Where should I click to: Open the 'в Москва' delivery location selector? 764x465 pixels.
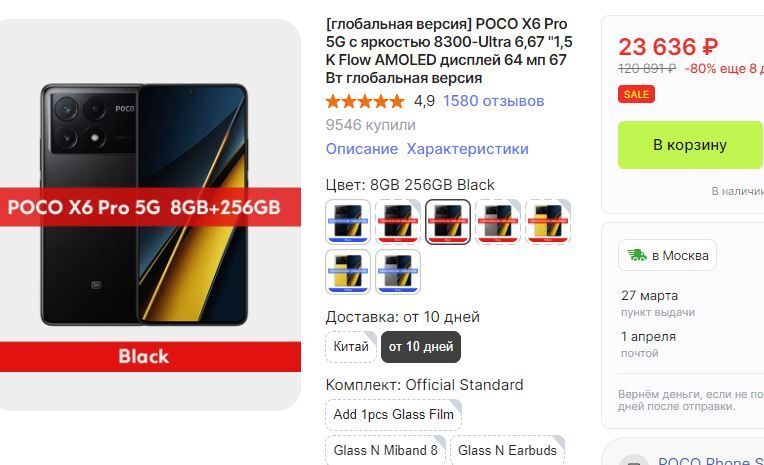pos(668,255)
